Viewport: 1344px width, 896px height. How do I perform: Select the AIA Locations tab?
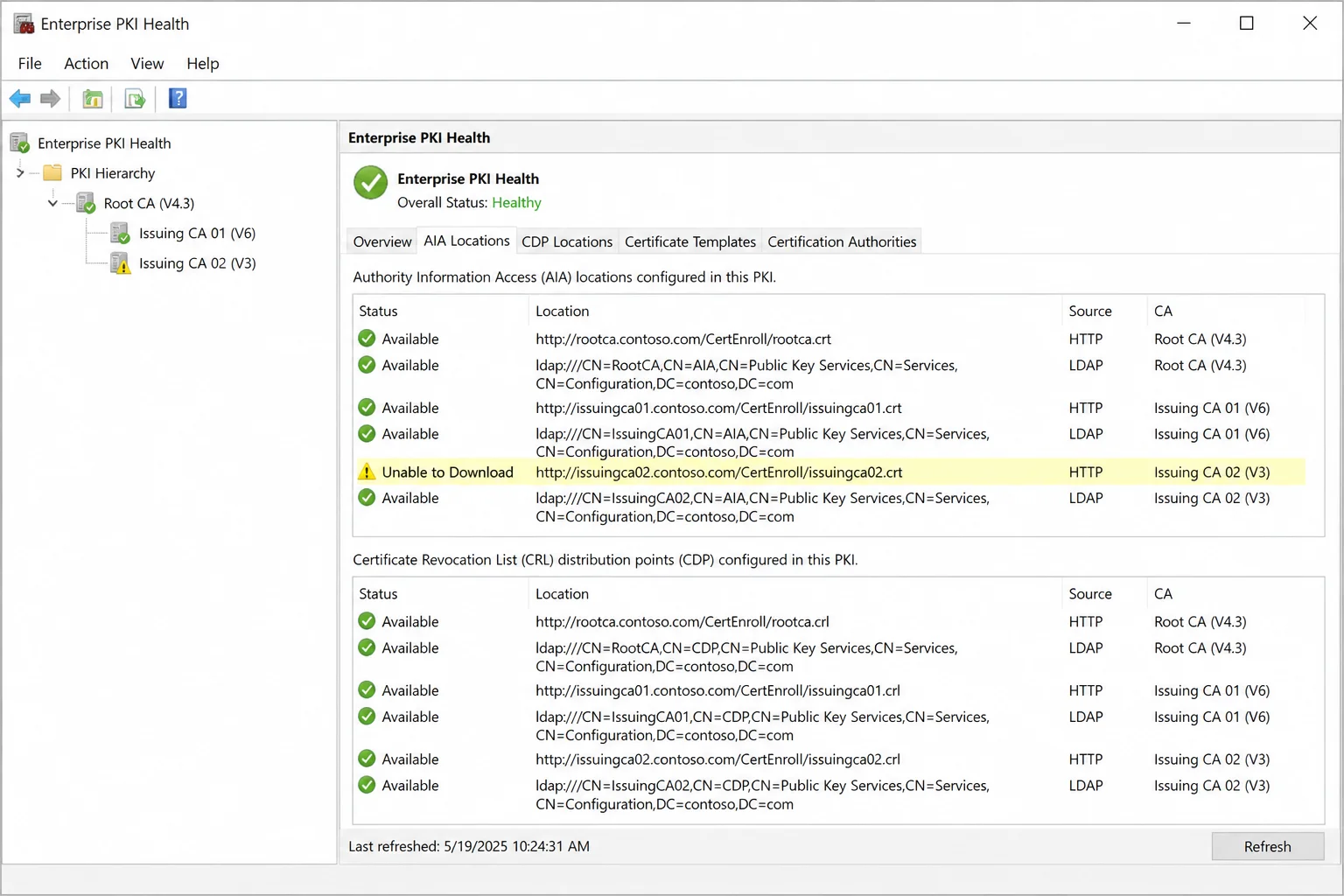466,241
